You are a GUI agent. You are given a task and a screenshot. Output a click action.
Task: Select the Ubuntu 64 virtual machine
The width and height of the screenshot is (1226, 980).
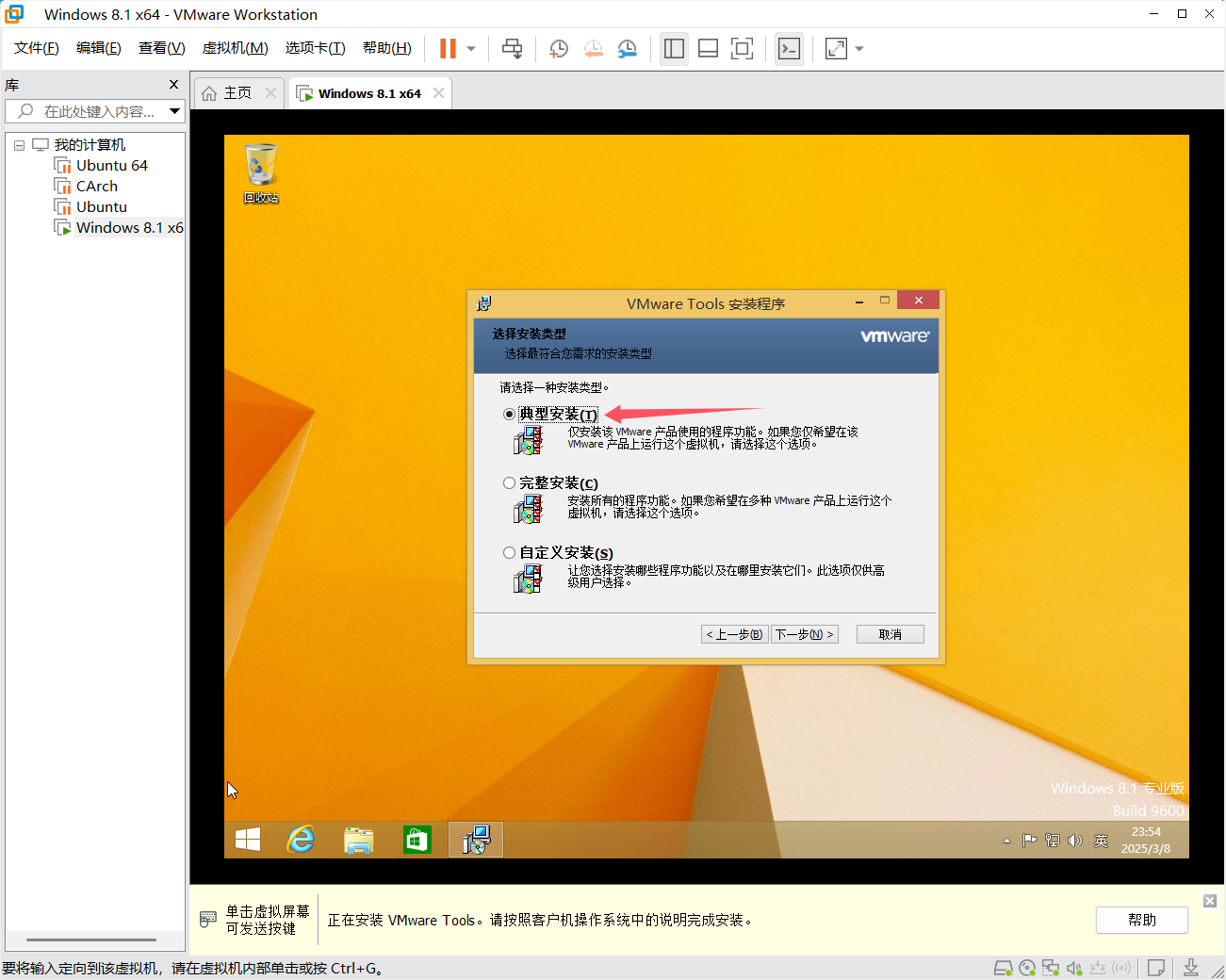pos(112,166)
